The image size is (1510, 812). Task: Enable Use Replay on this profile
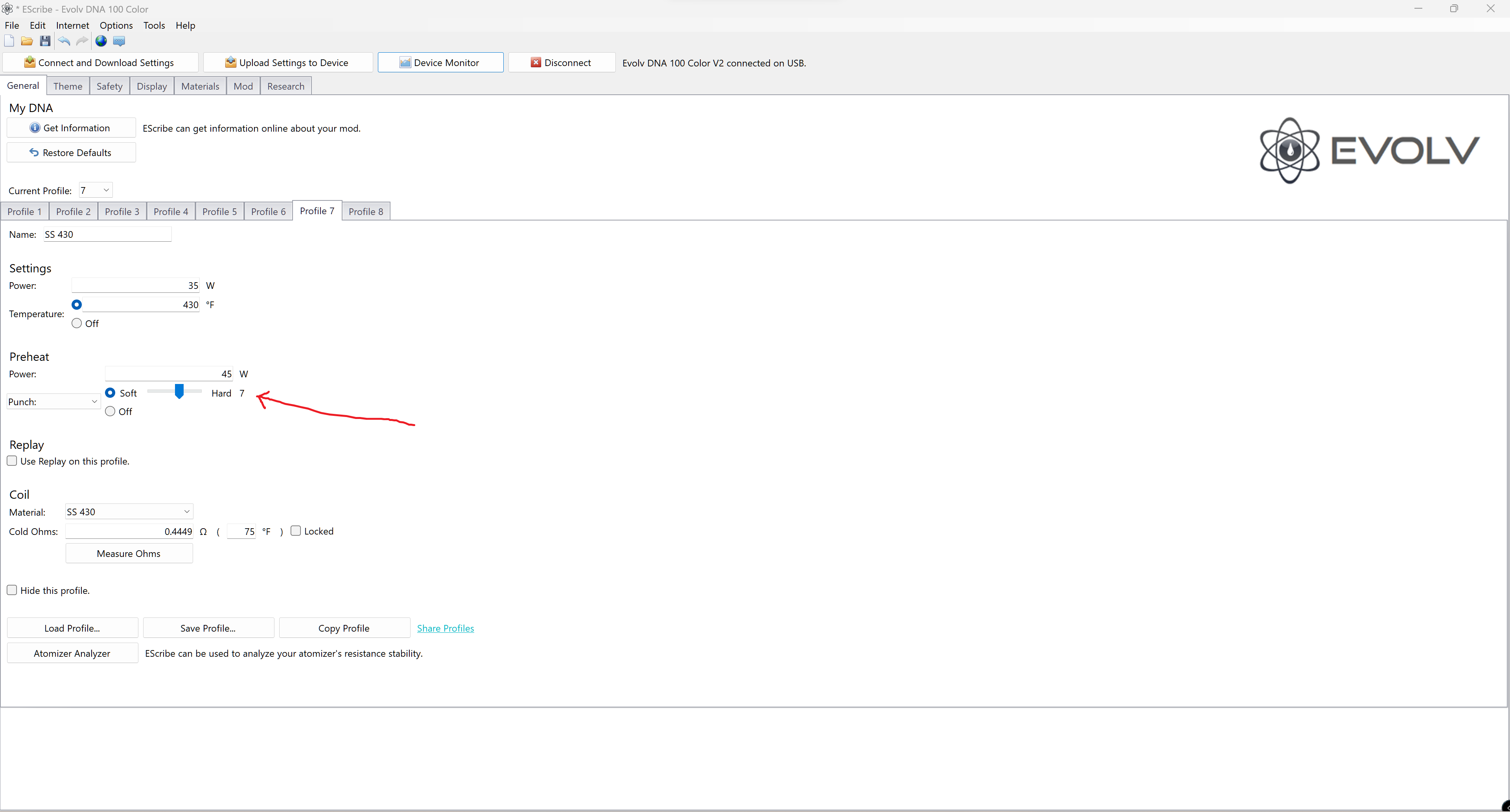point(12,461)
